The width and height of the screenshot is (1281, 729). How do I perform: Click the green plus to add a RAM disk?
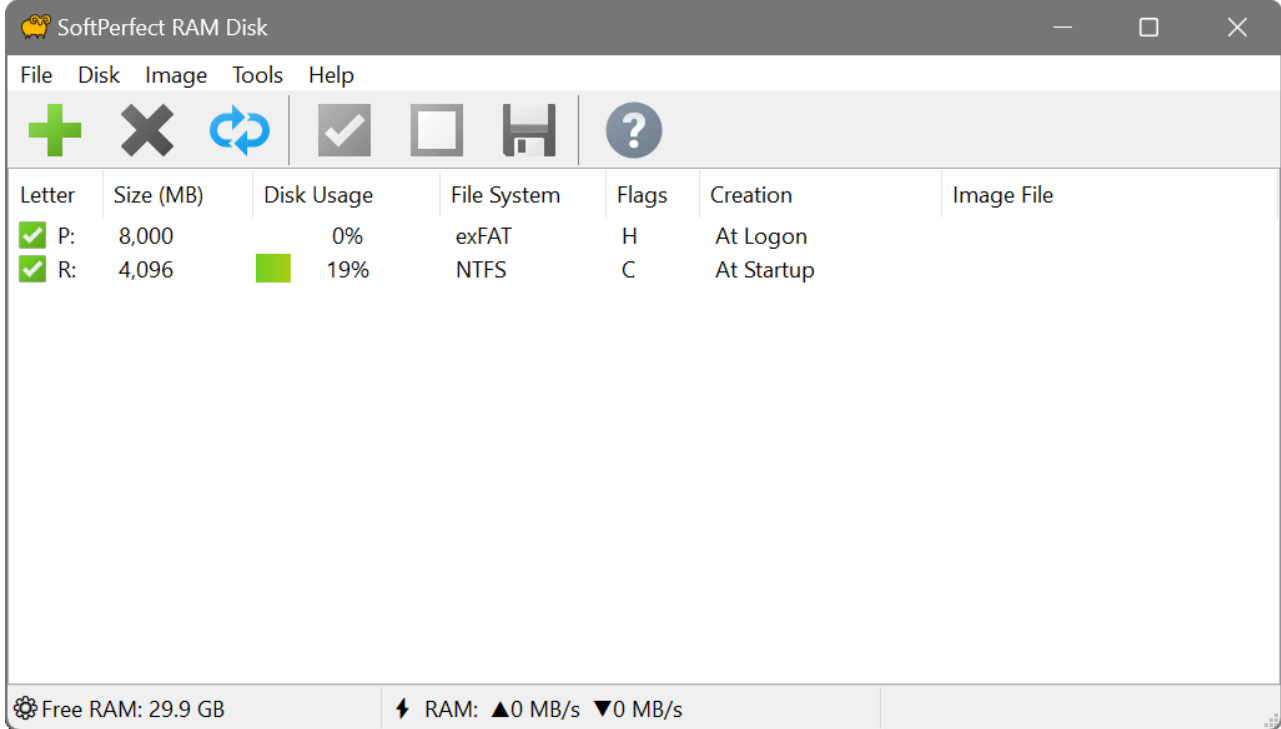(x=55, y=129)
